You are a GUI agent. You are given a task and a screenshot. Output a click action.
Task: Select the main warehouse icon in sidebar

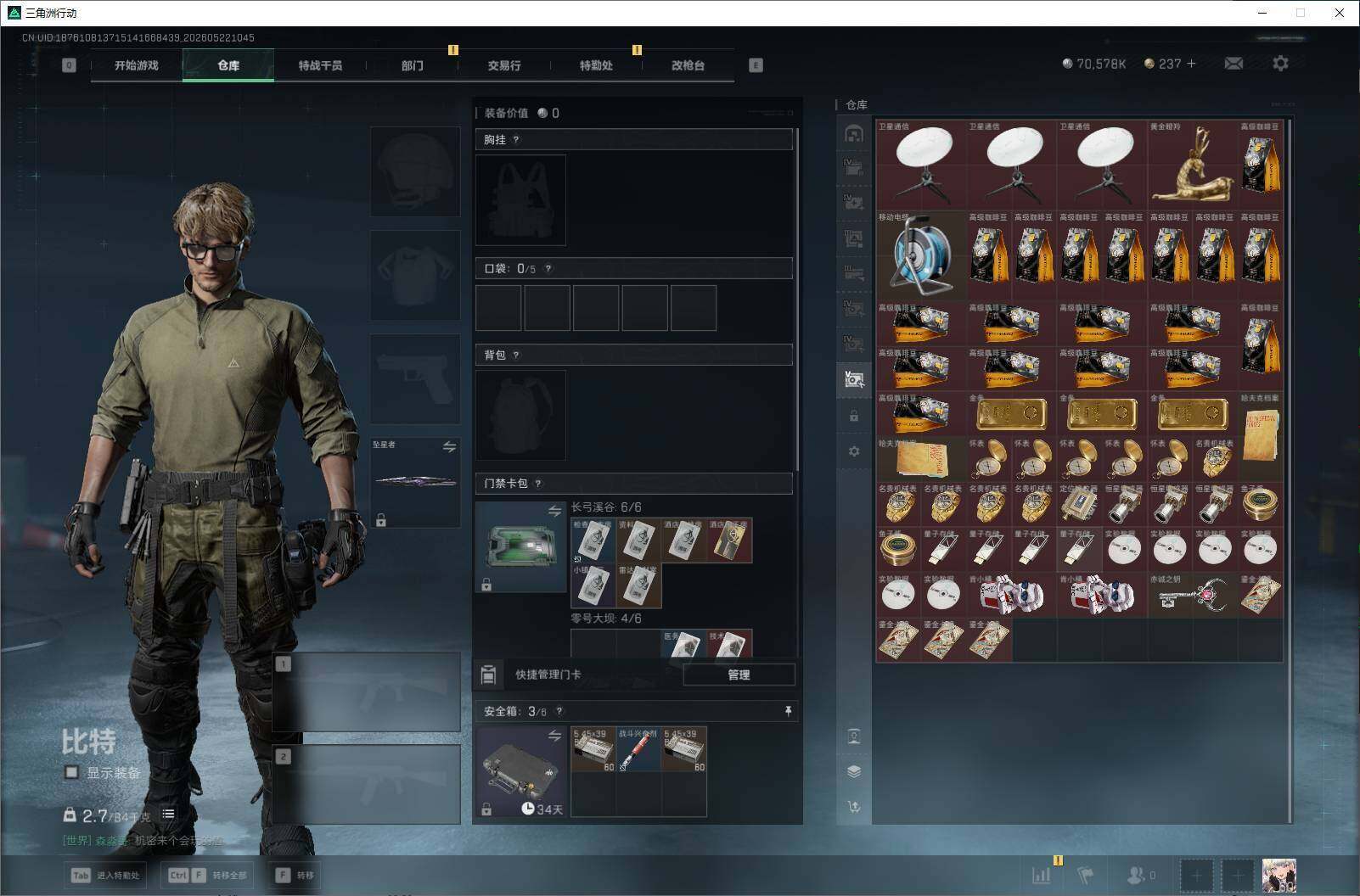point(854,133)
